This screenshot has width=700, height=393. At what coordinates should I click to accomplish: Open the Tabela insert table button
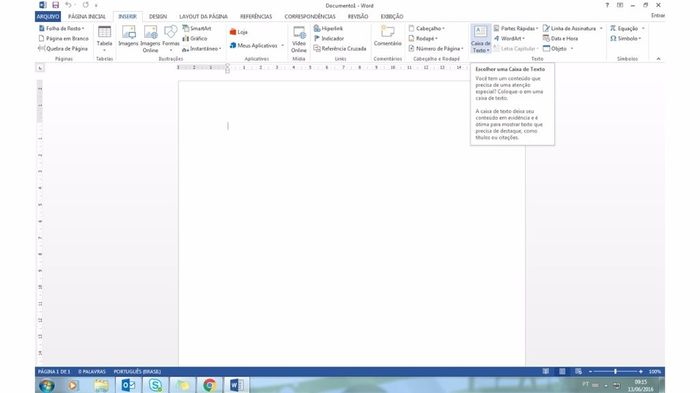pyautogui.click(x=104, y=39)
